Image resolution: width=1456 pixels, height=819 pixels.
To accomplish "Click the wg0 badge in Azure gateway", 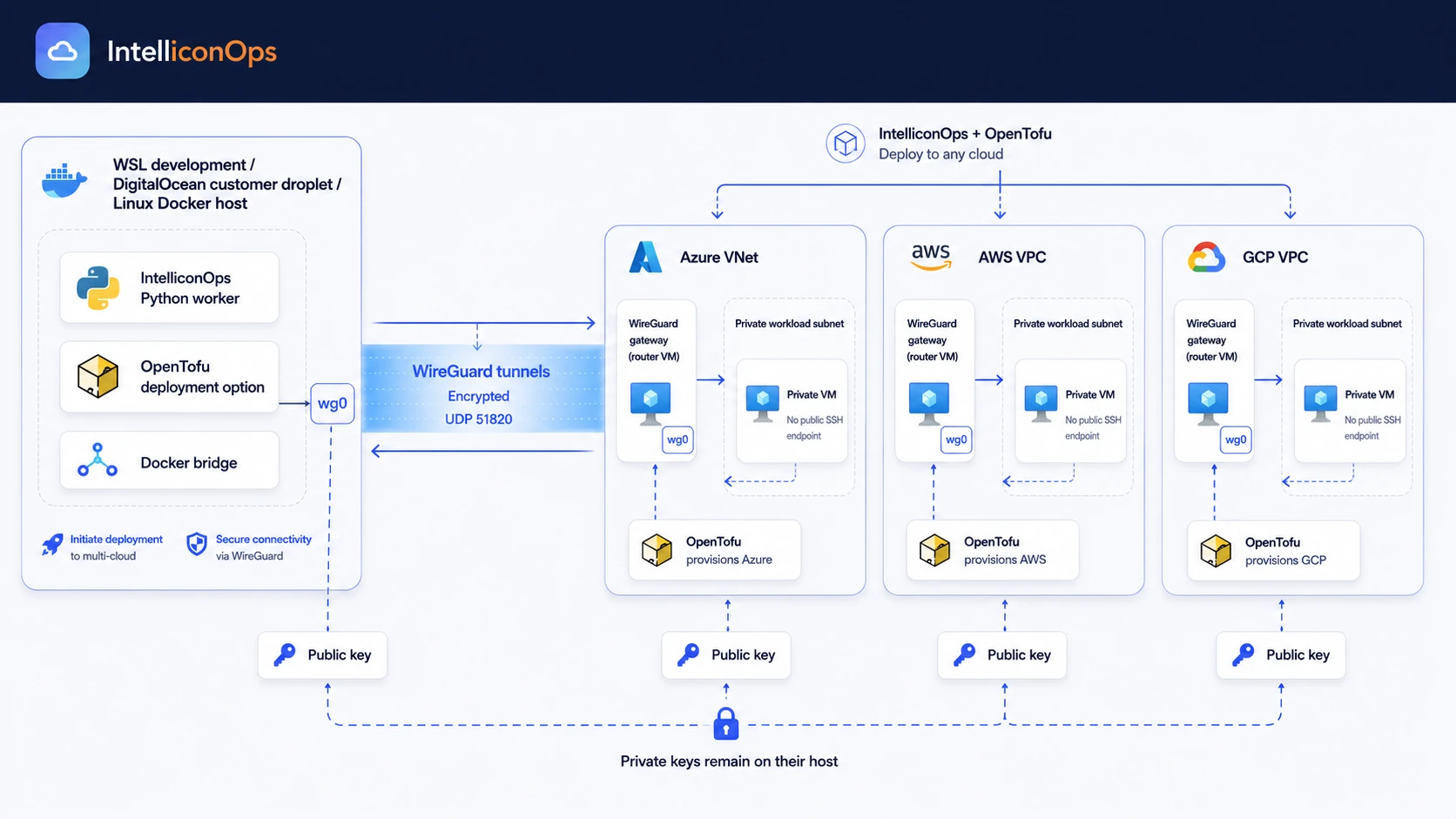I will tap(677, 440).
